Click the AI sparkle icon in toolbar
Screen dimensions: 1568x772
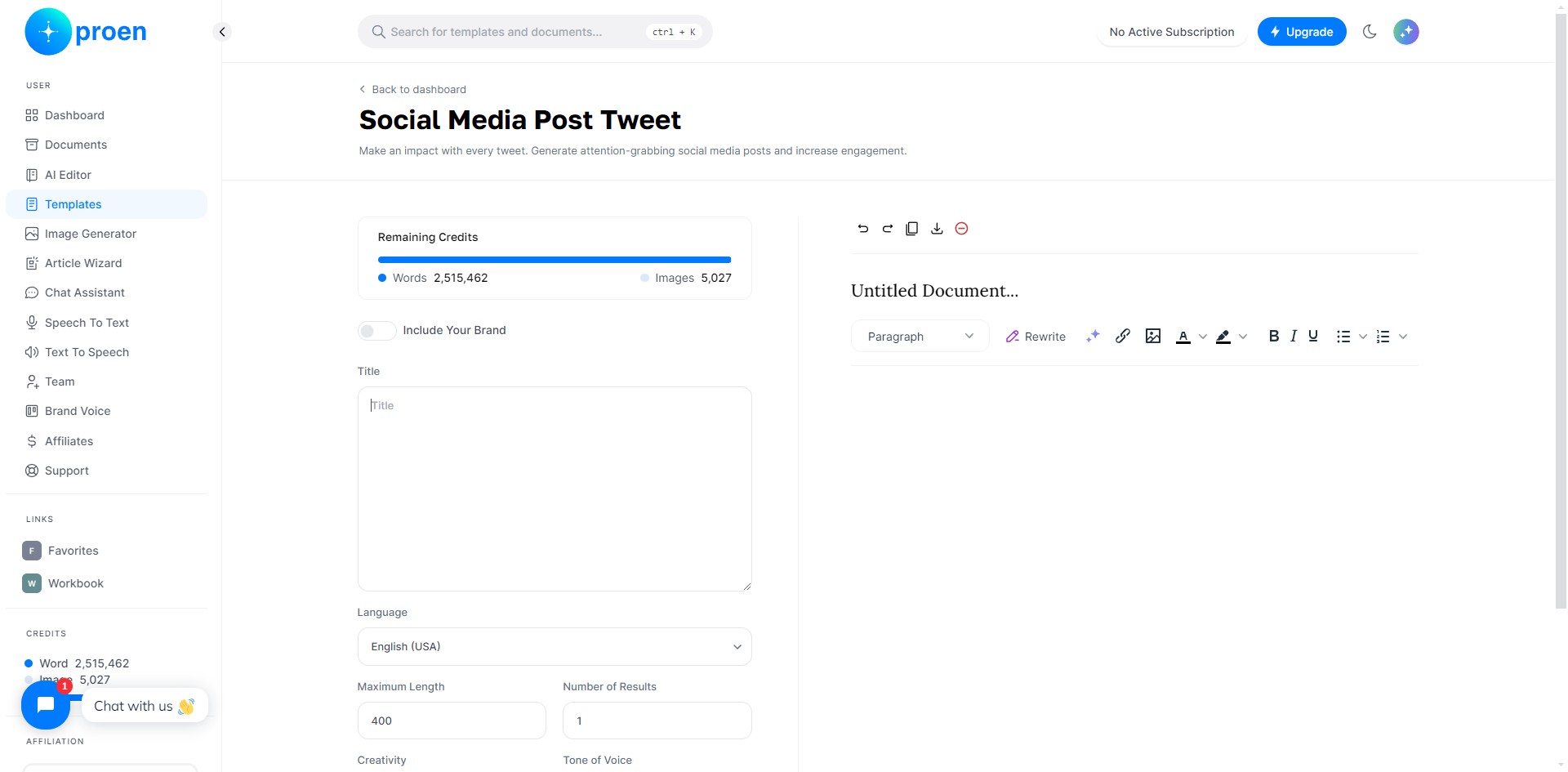tap(1093, 336)
